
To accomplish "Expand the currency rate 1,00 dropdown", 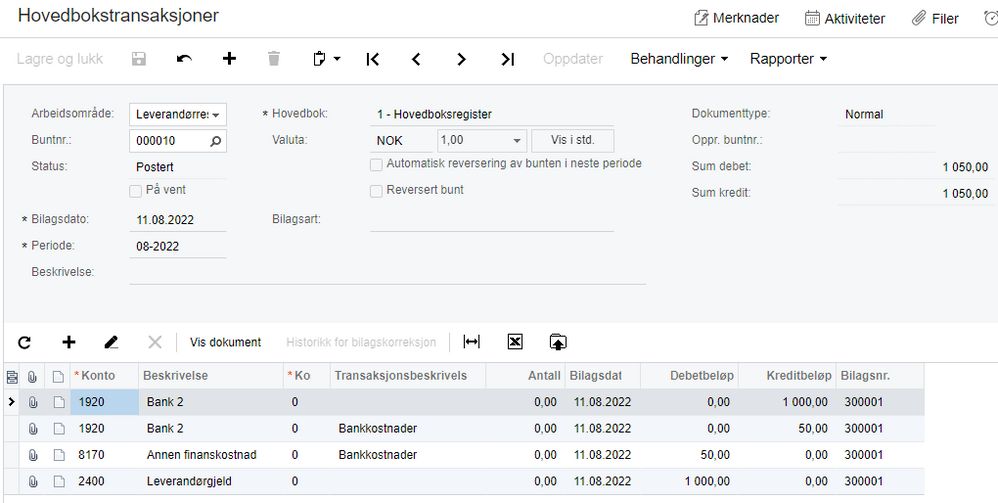I will point(517,141).
